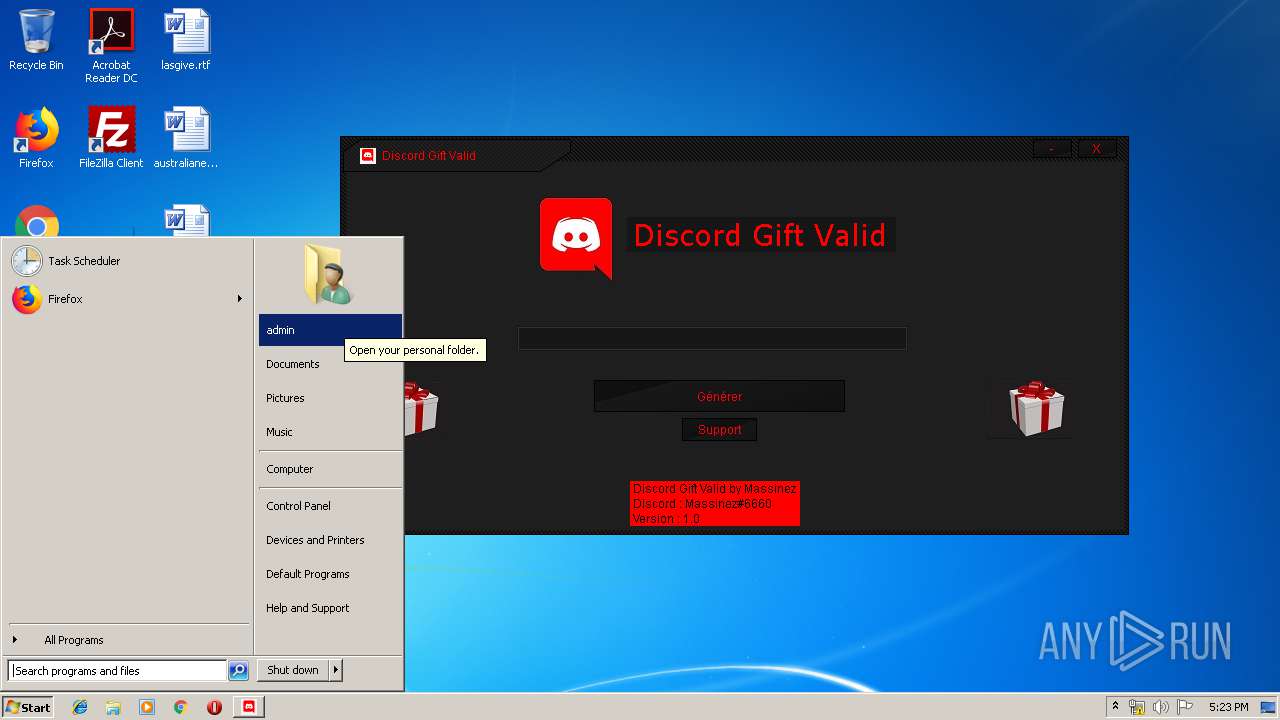Open Internet Explorer from taskbar
1280x720 pixels.
(x=80, y=707)
